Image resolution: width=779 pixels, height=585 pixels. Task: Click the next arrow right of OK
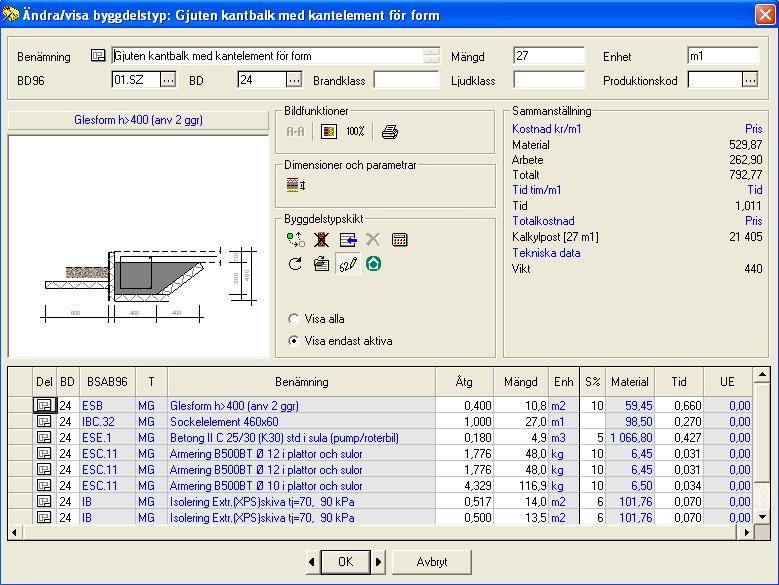point(379,562)
